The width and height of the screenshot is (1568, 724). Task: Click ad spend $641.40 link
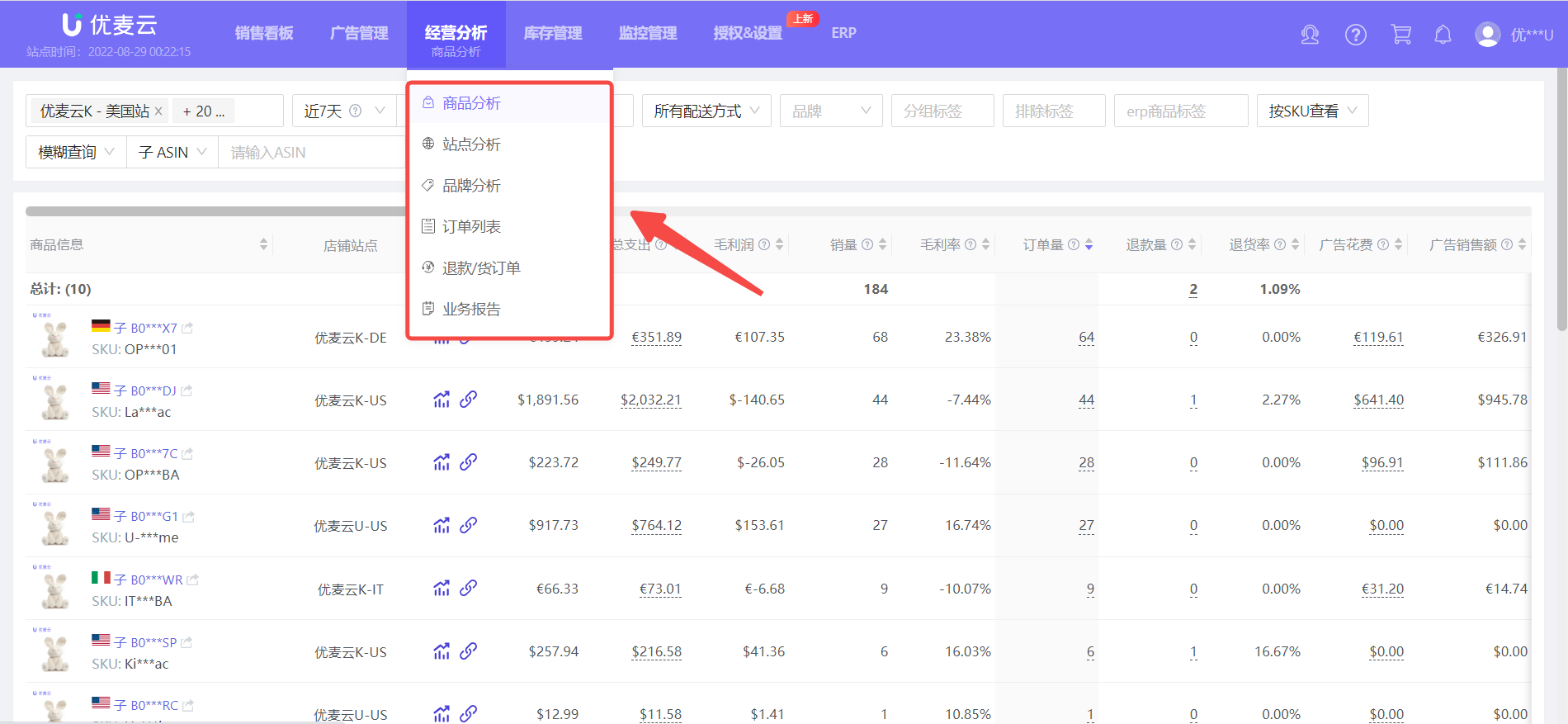click(1378, 400)
